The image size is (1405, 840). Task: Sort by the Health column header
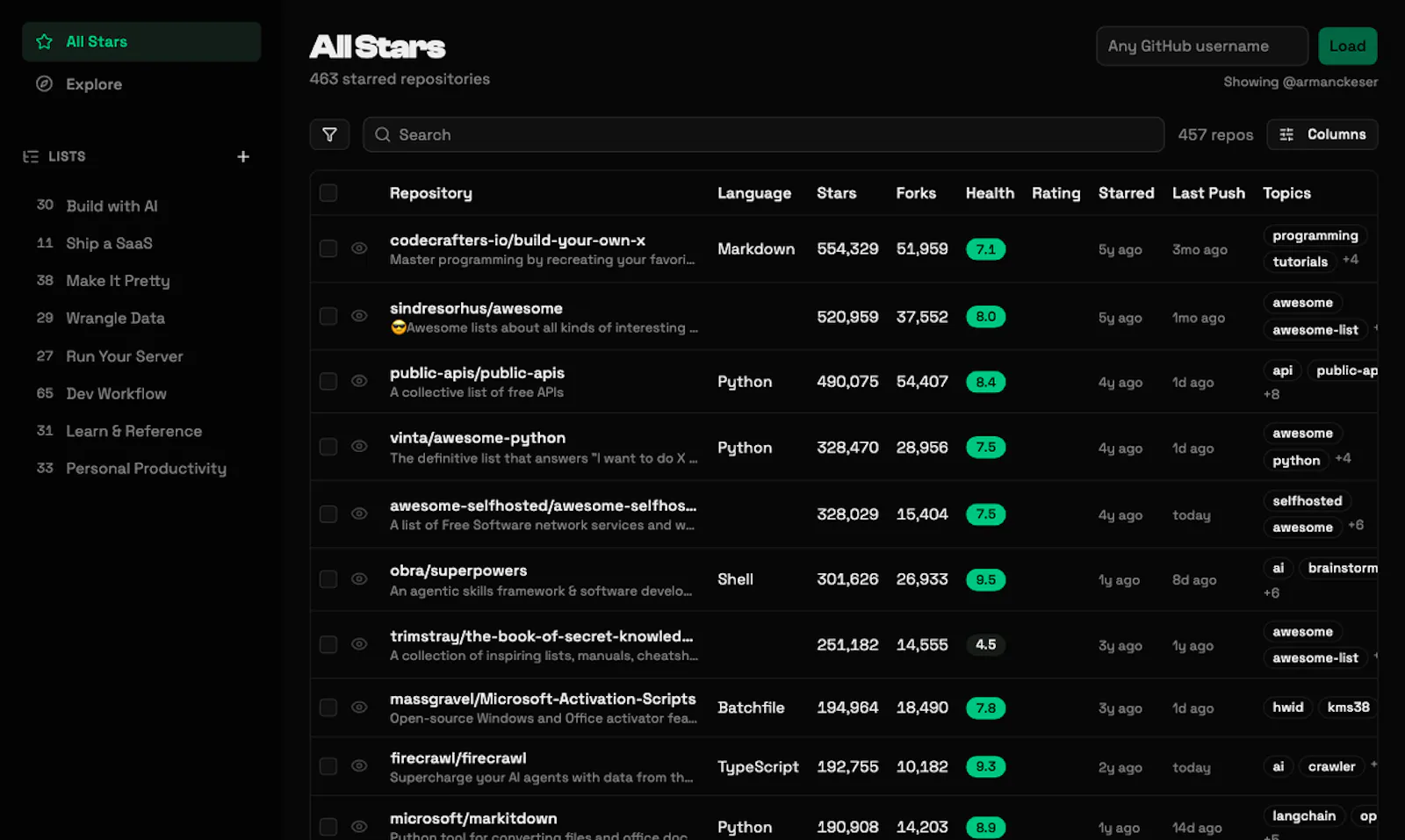coord(990,193)
